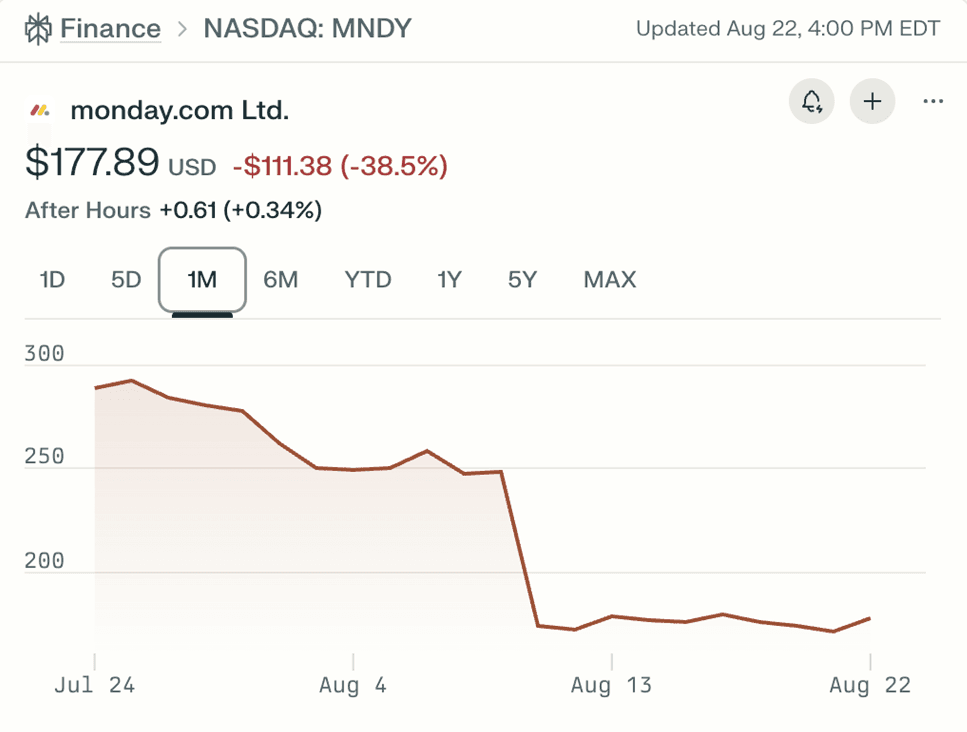This screenshot has width=967, height=732.
Task: Open the MAX historical chart view
Action: click(609, 280)
